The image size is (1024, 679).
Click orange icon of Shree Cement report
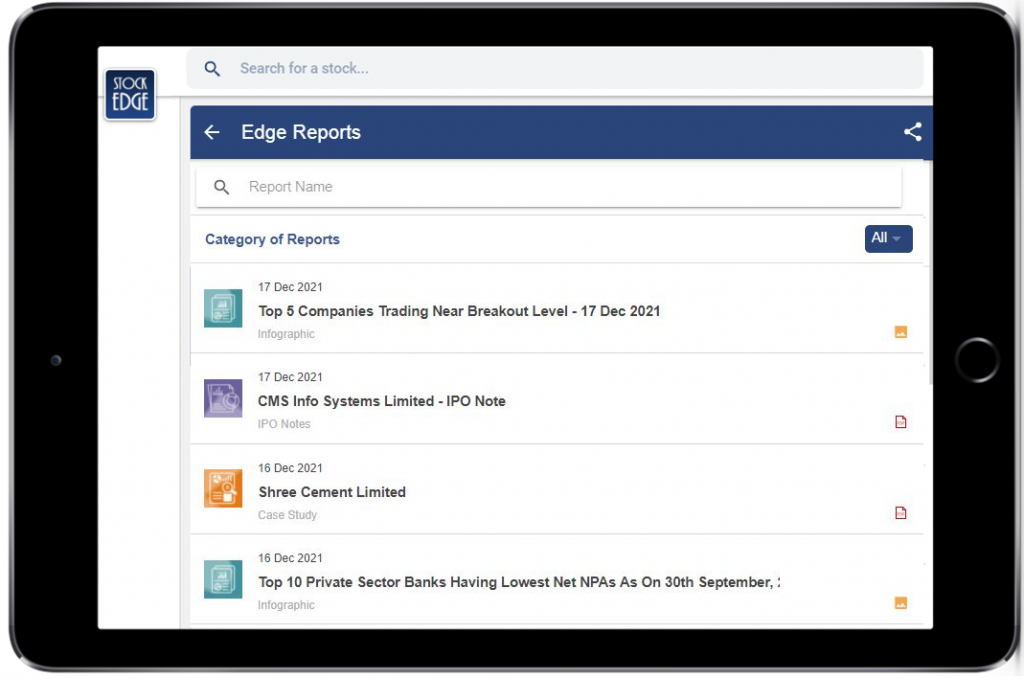point(223,488)
